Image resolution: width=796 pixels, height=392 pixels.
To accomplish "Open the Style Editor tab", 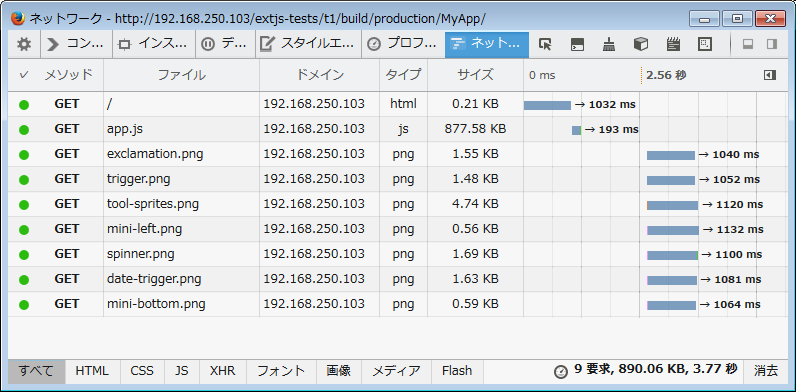I will tap(307, 45).
